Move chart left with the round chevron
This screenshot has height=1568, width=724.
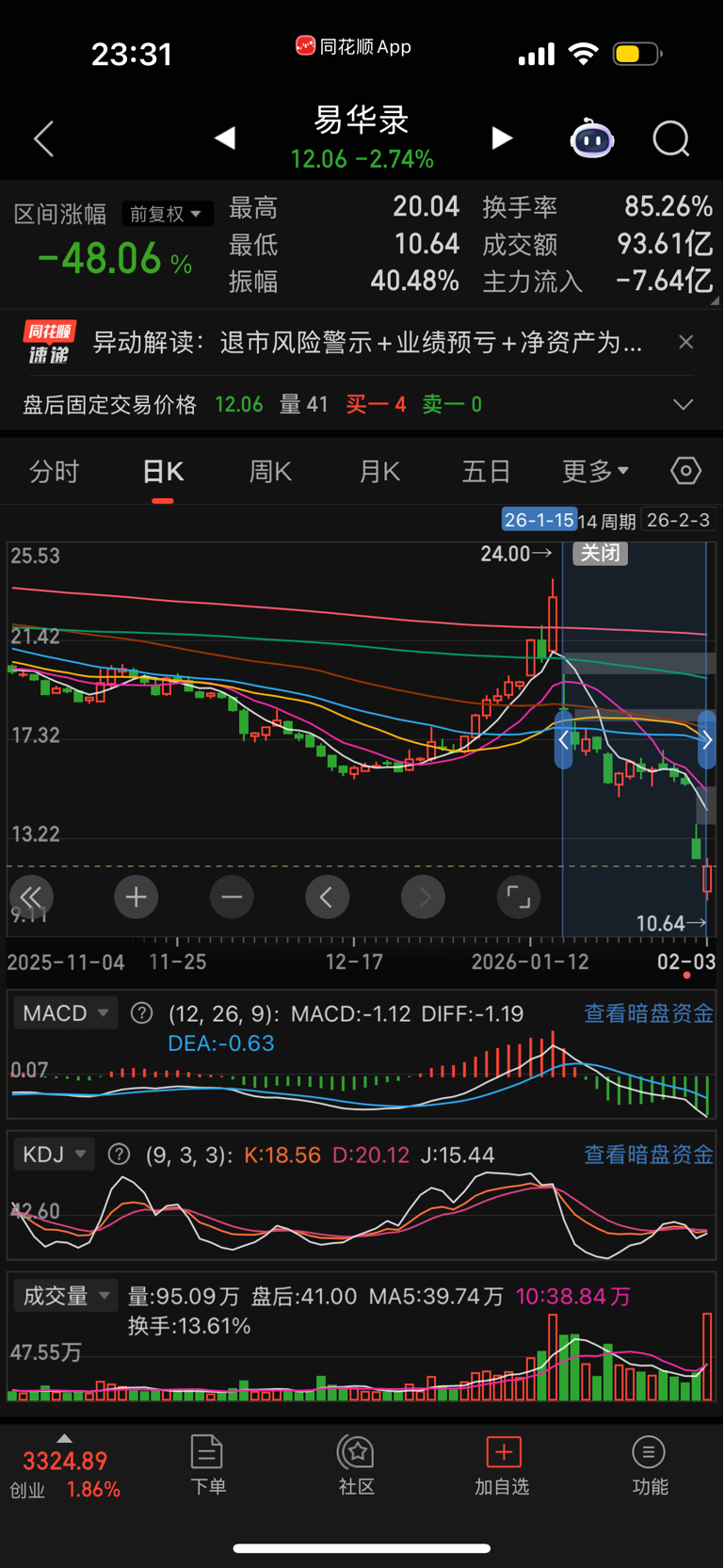328,897
